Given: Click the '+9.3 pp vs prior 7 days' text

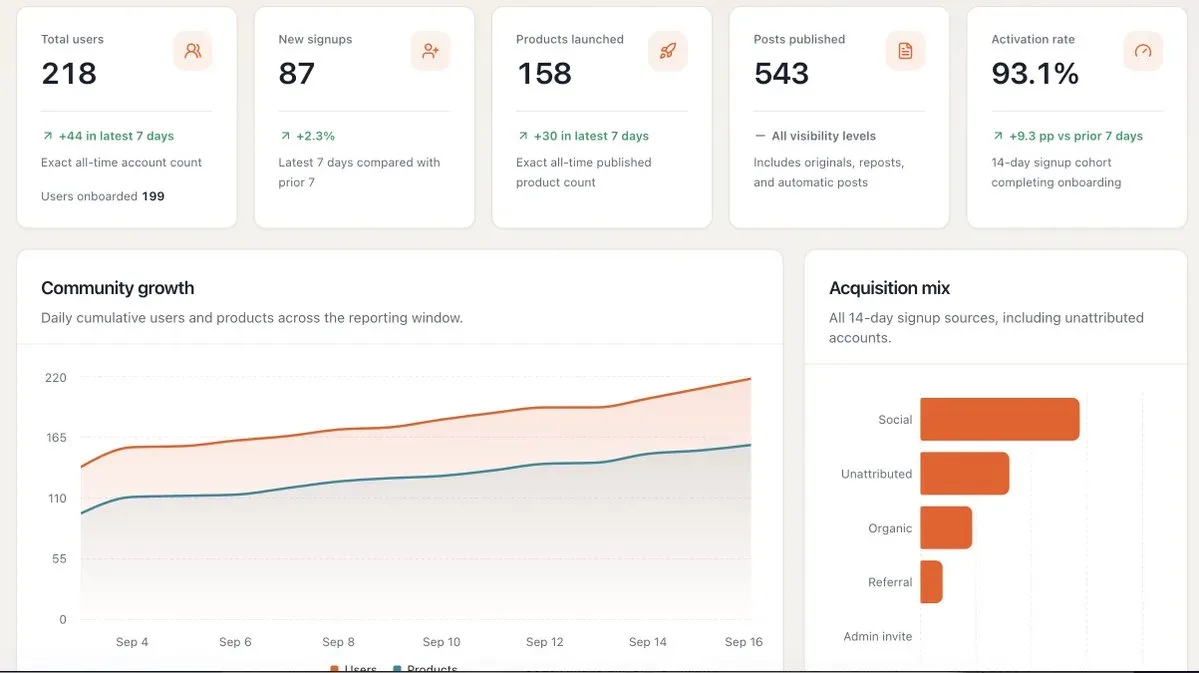Looking at the screenshot, I should (x=1076, y=135).
